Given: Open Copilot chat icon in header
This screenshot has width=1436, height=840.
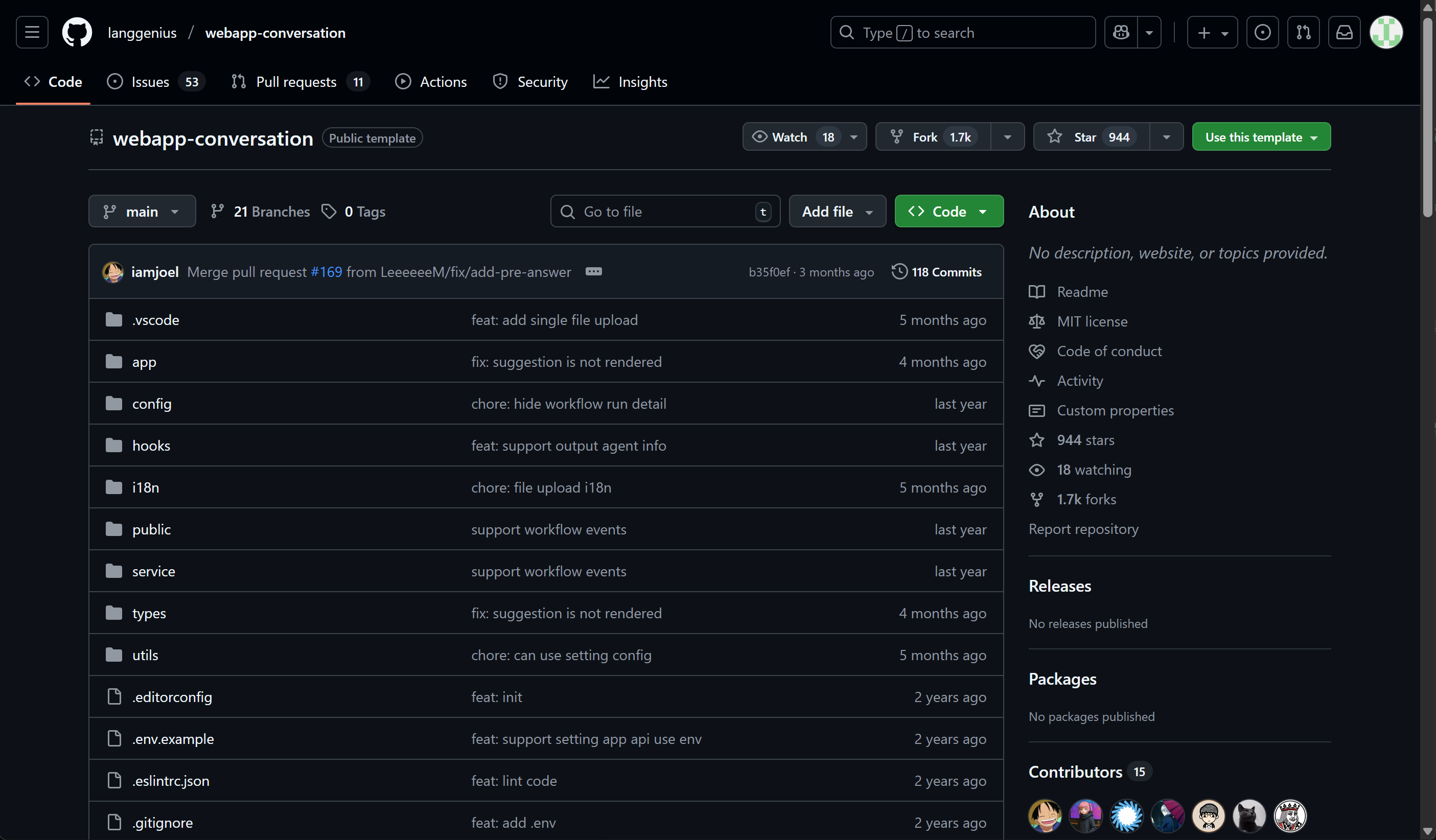Looking at the screenshot, I should tap(1121, 33).
